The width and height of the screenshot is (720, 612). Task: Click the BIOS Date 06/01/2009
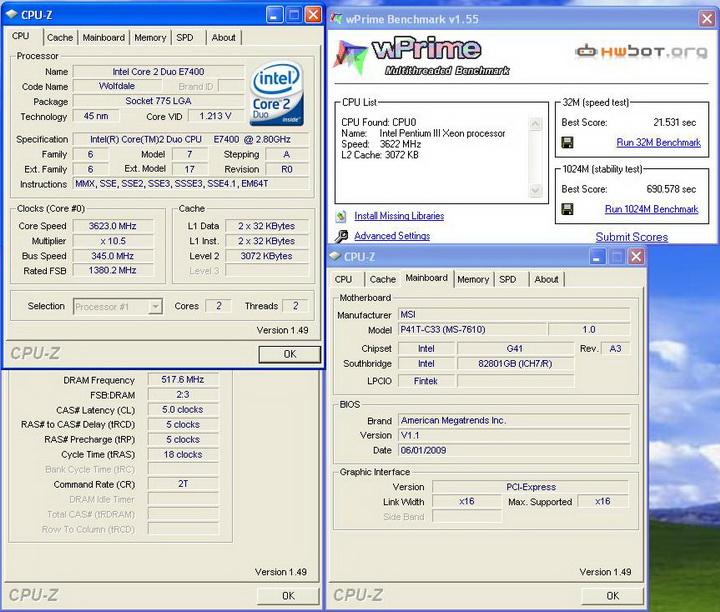click(x=514, y=450)
